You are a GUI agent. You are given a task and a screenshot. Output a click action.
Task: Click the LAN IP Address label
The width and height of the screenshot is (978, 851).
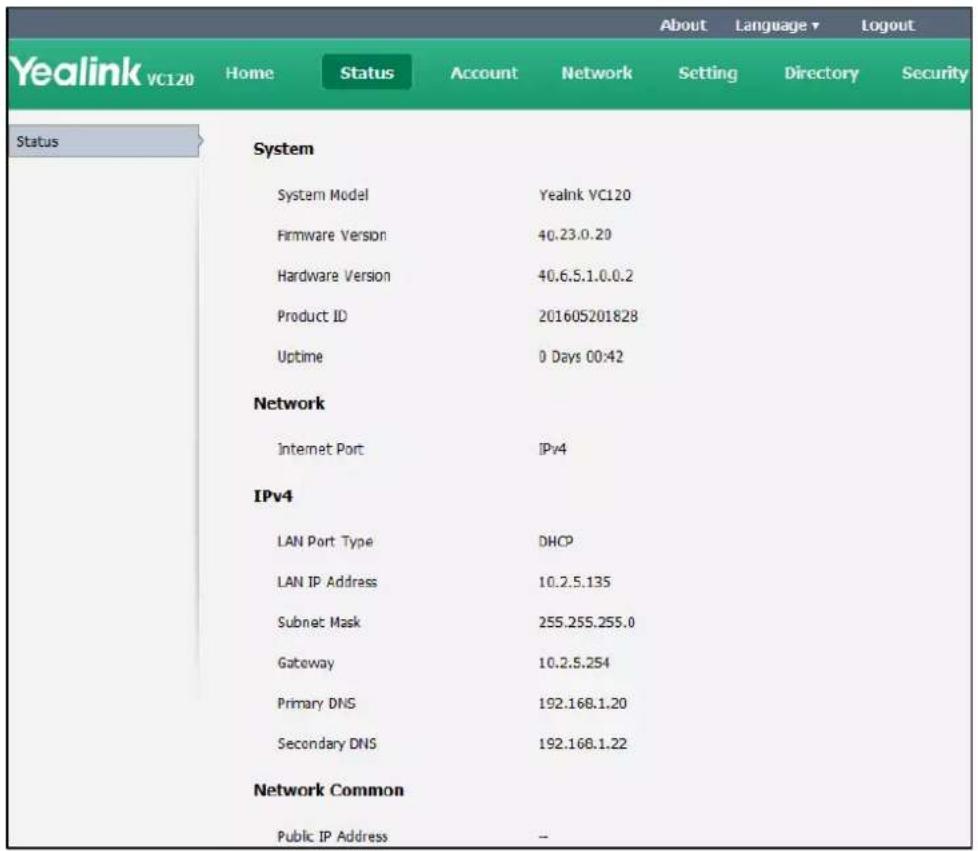pos(327,582)
